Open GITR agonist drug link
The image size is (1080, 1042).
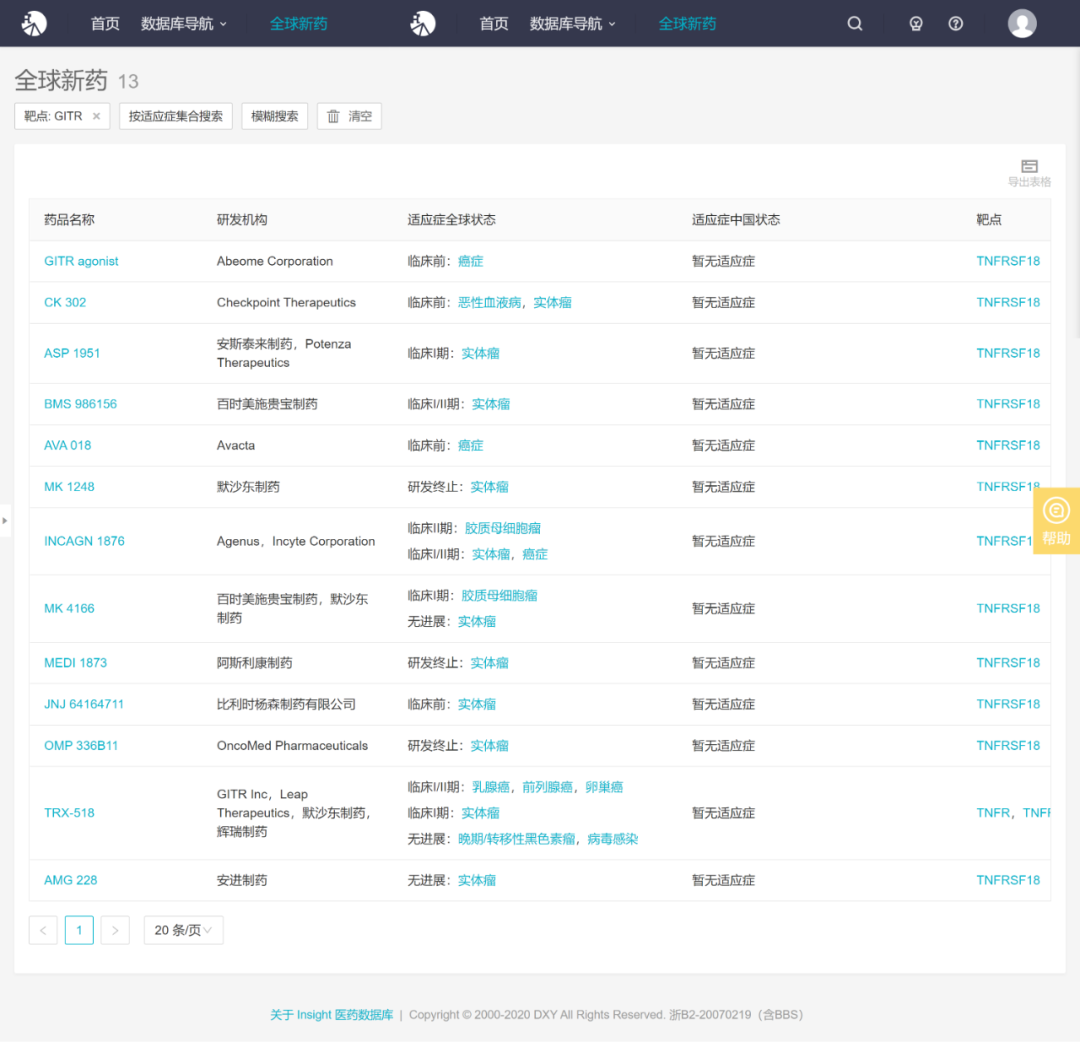click(x=81, y=261)
